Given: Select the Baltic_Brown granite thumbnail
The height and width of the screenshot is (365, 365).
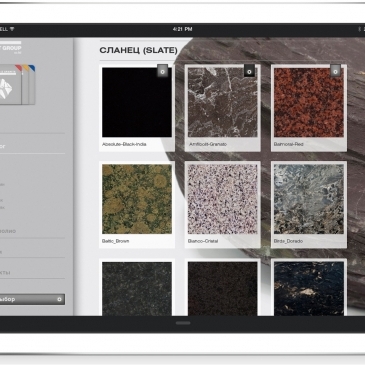Looking at the screenshot, I should pyautogui.click(x=137, y=199).
